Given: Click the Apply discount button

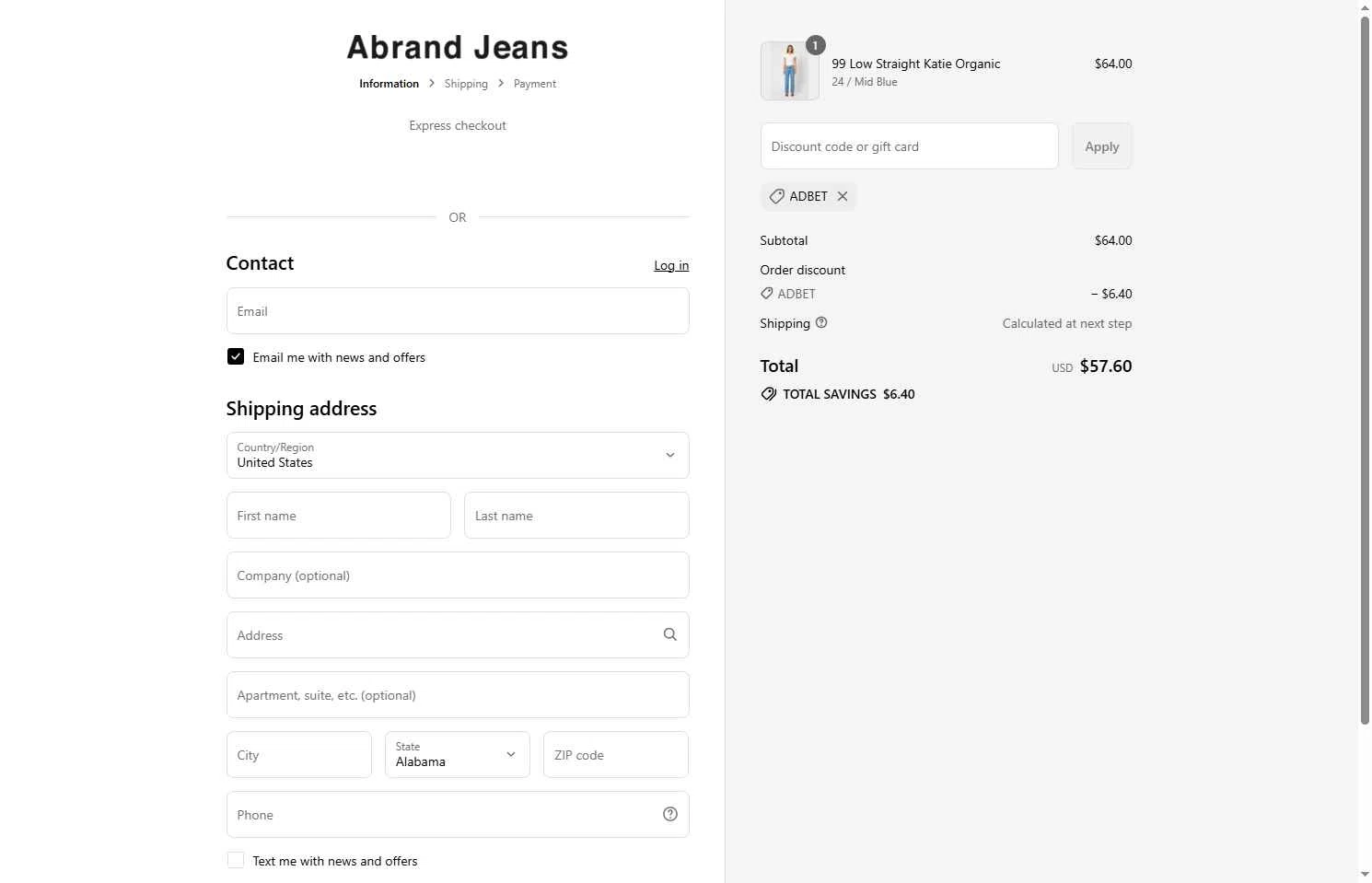Looking at the screenshot, I should coord(1101,146).
